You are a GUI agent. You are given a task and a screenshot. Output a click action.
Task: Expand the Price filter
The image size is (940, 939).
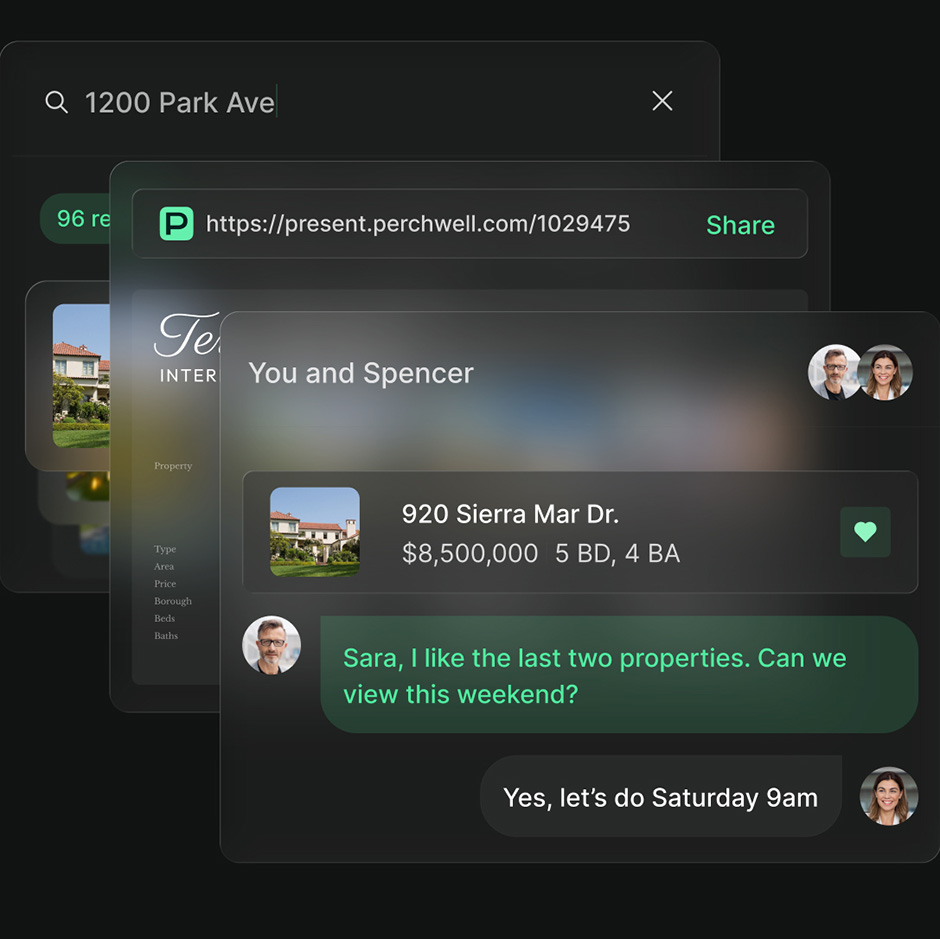click(x=165, y=584)
